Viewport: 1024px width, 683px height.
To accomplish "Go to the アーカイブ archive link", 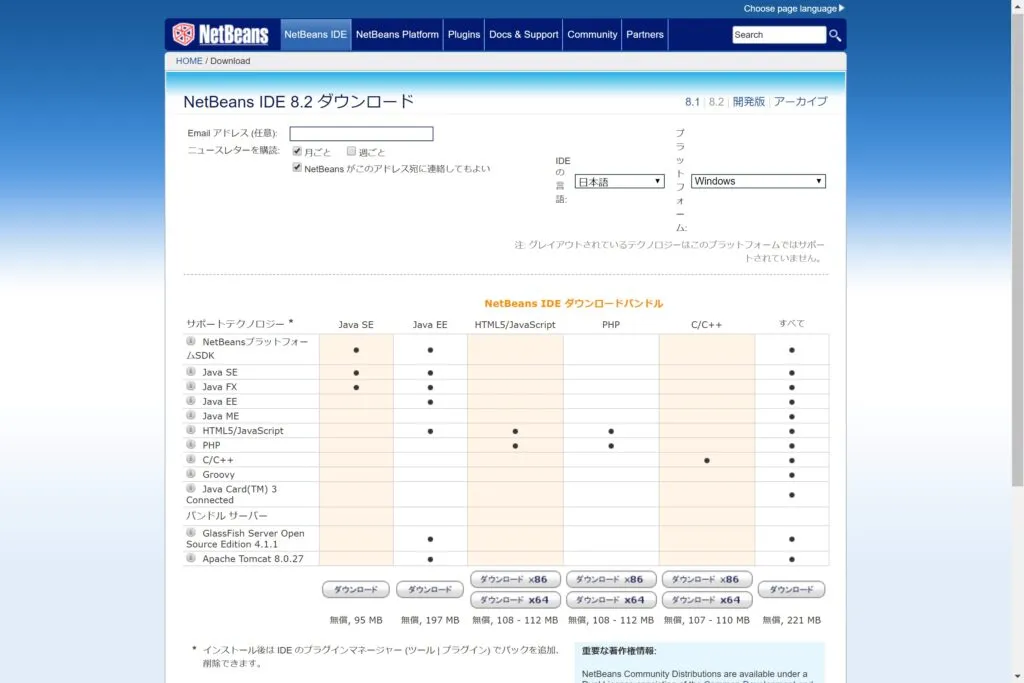I will (x=800, y=102).
